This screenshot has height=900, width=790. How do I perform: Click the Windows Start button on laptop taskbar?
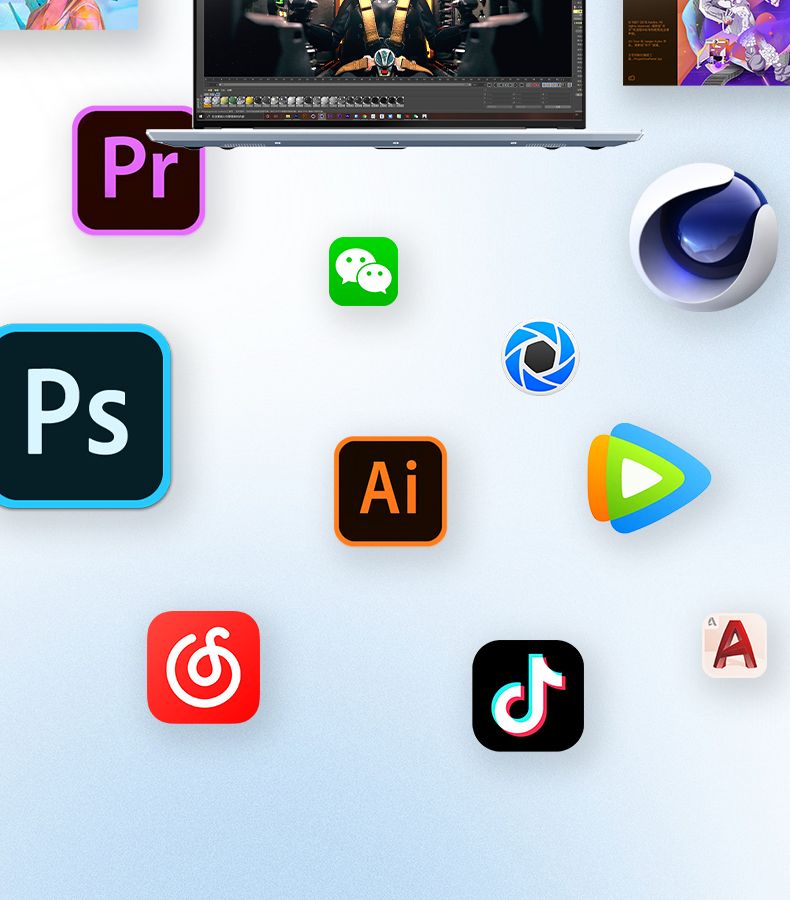pyautogui.click(x=200, y=117)
